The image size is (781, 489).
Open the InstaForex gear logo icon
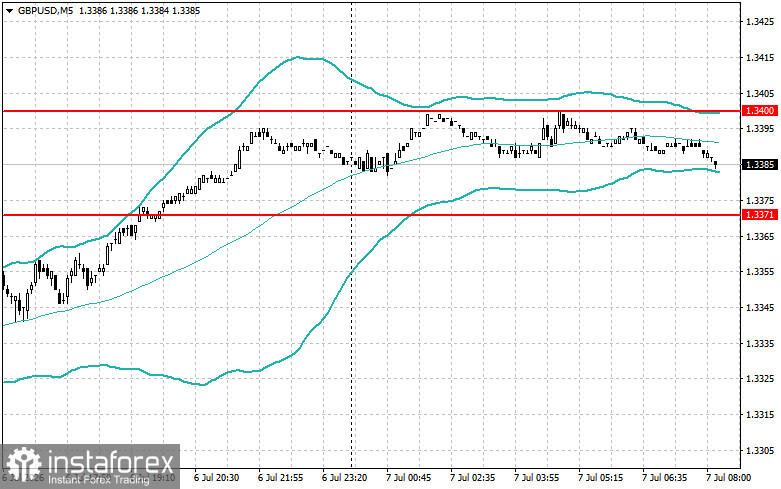click(23, 465)
